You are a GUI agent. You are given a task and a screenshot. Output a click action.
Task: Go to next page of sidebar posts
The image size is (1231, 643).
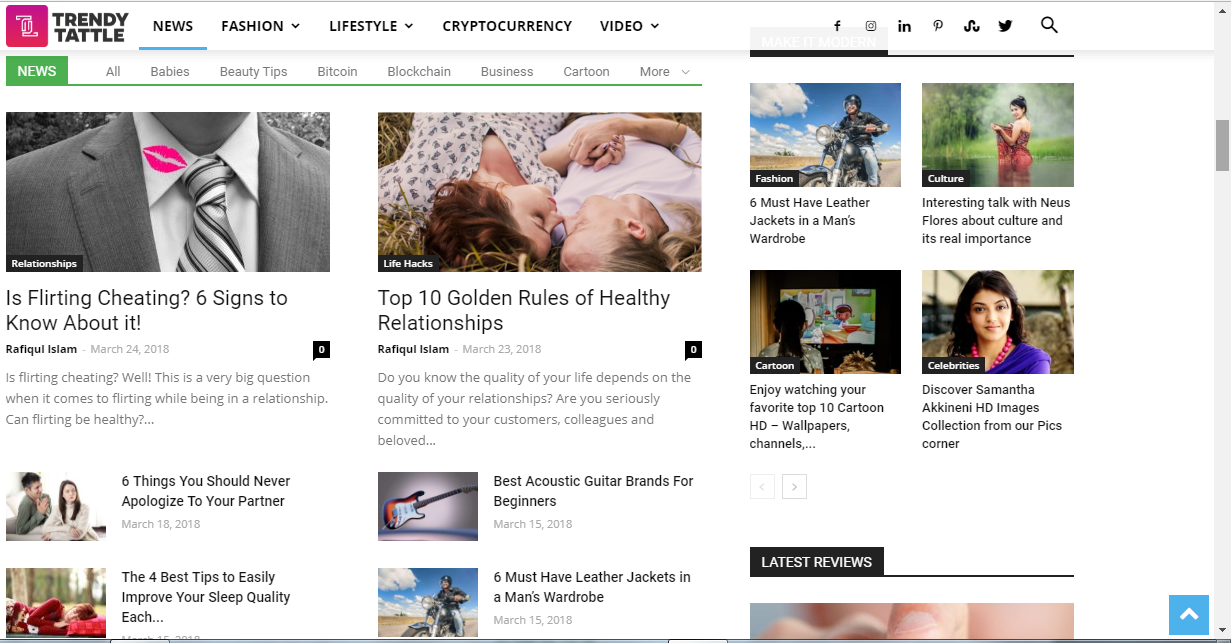pos(794,487)
